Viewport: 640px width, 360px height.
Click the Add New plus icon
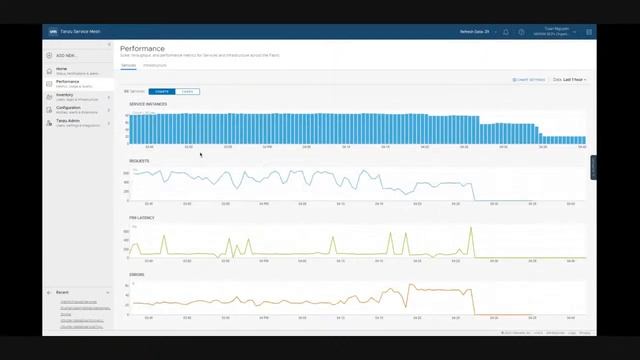(49, 56)
